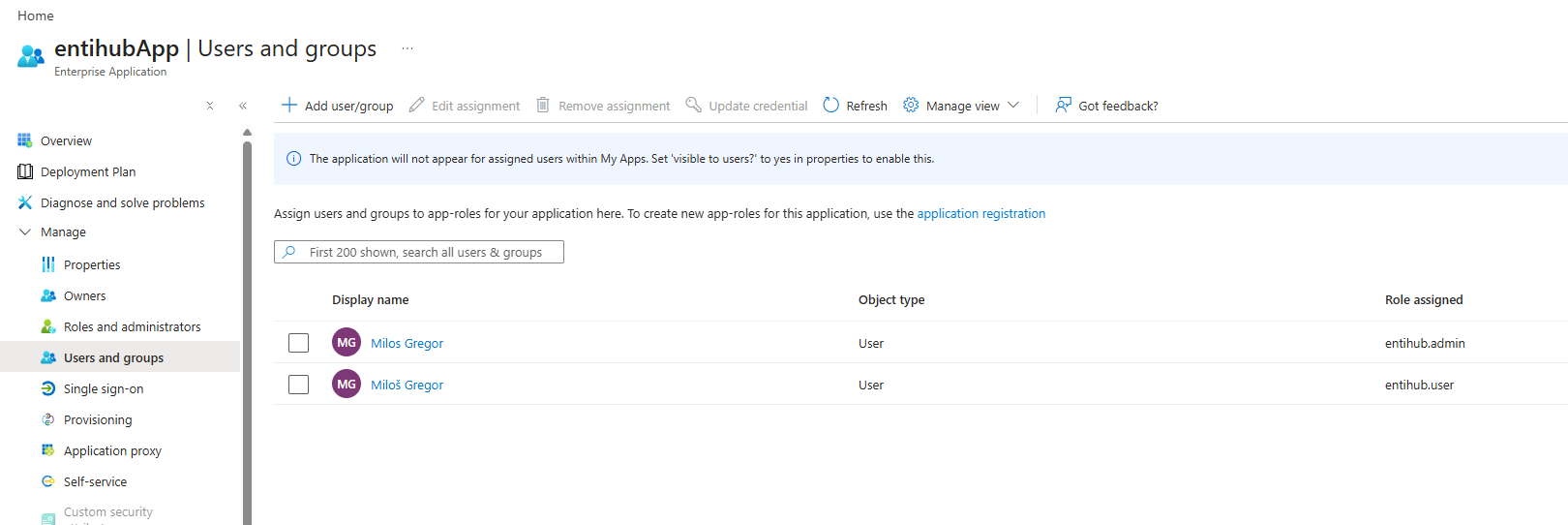Viewport: 1568px width, 525px height.
Task: Open Overview in the sidebar
Action: (66, 140)
